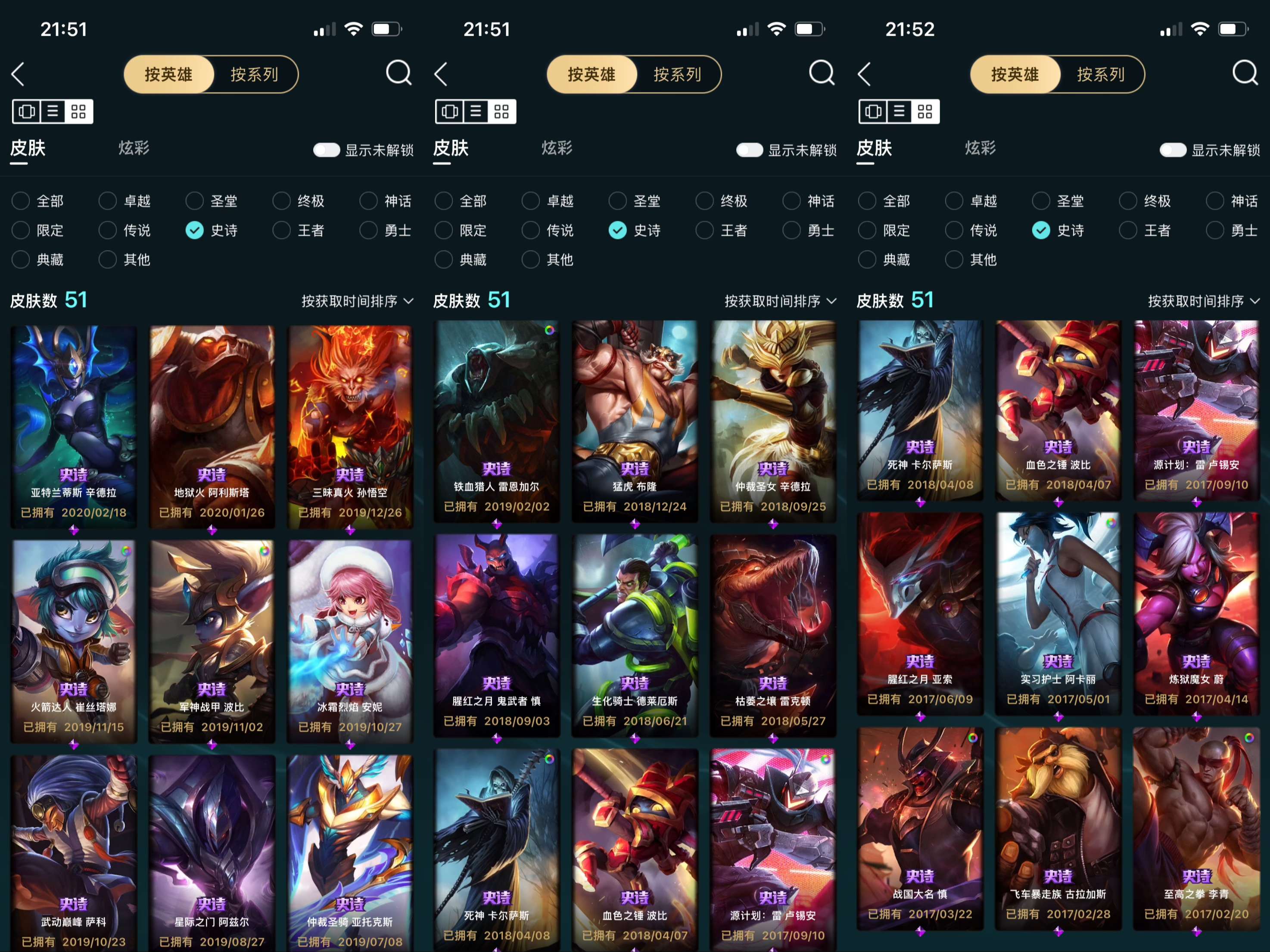Tap the back arrow in the left panel

18,74
